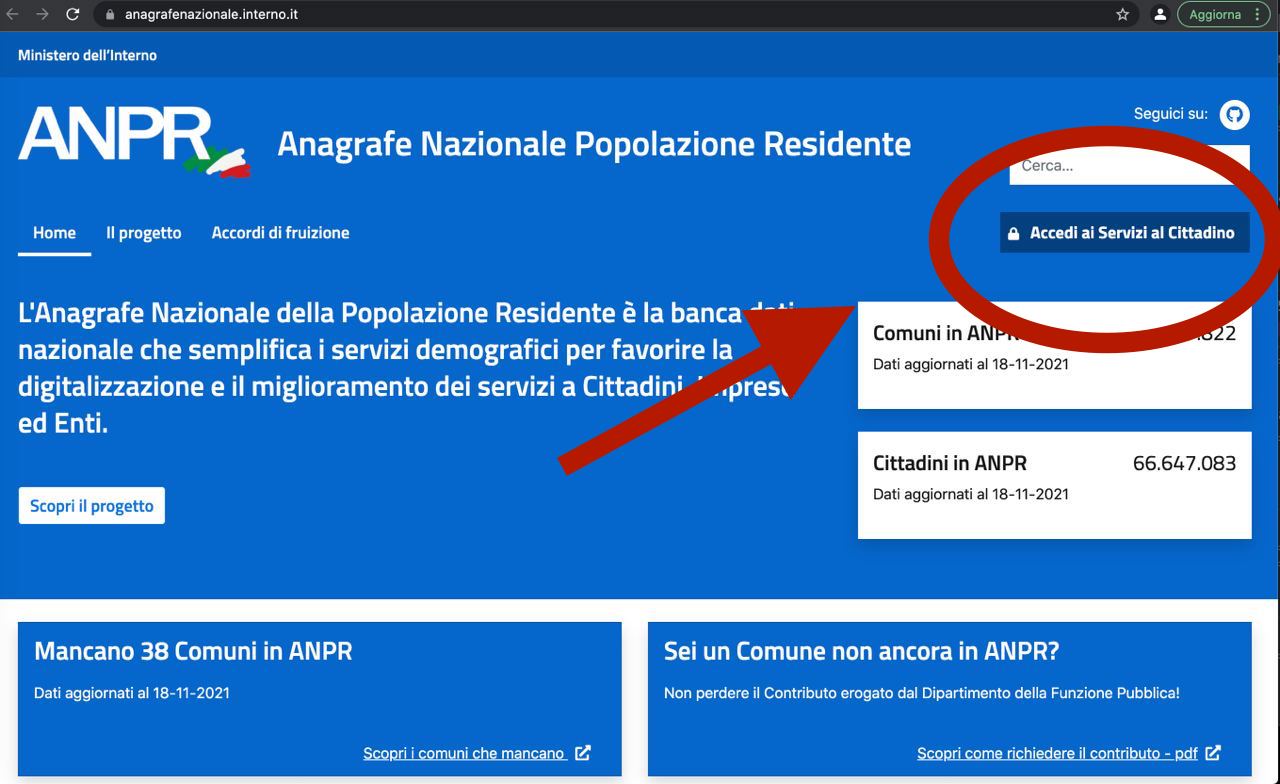Open the Chrome three-dot menu
This screenshot has width=1280, height=784.
click(1259, 15)
